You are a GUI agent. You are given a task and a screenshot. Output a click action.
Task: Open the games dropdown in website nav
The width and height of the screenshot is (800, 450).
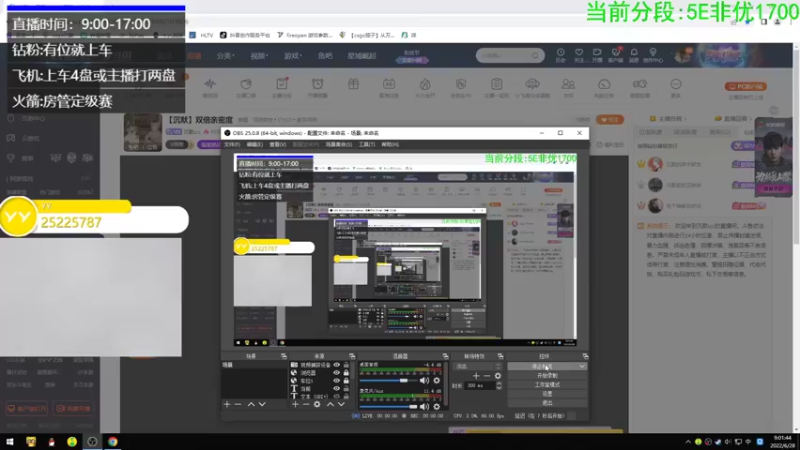(x=292, y=56)
